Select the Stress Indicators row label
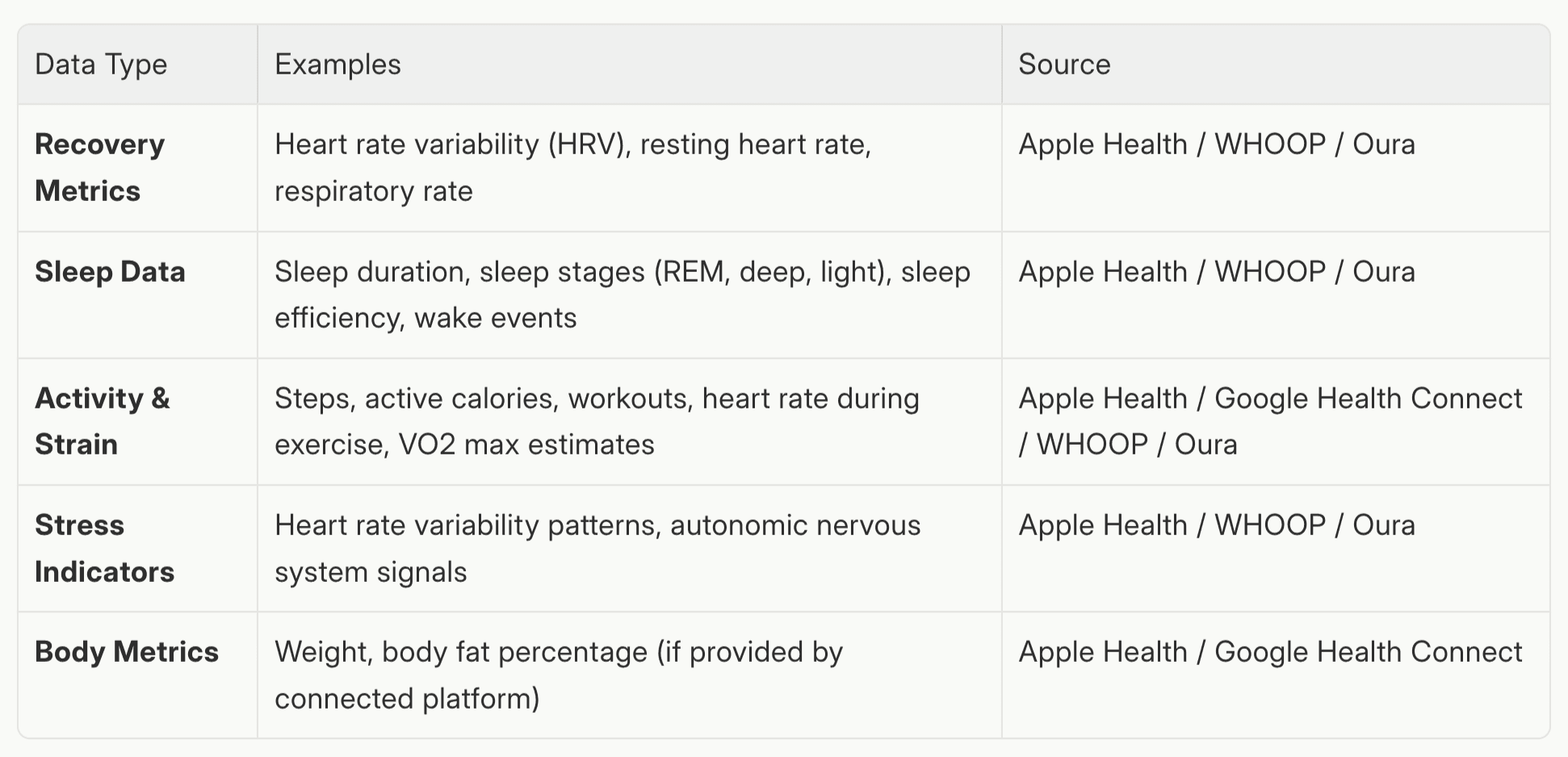 104,548
